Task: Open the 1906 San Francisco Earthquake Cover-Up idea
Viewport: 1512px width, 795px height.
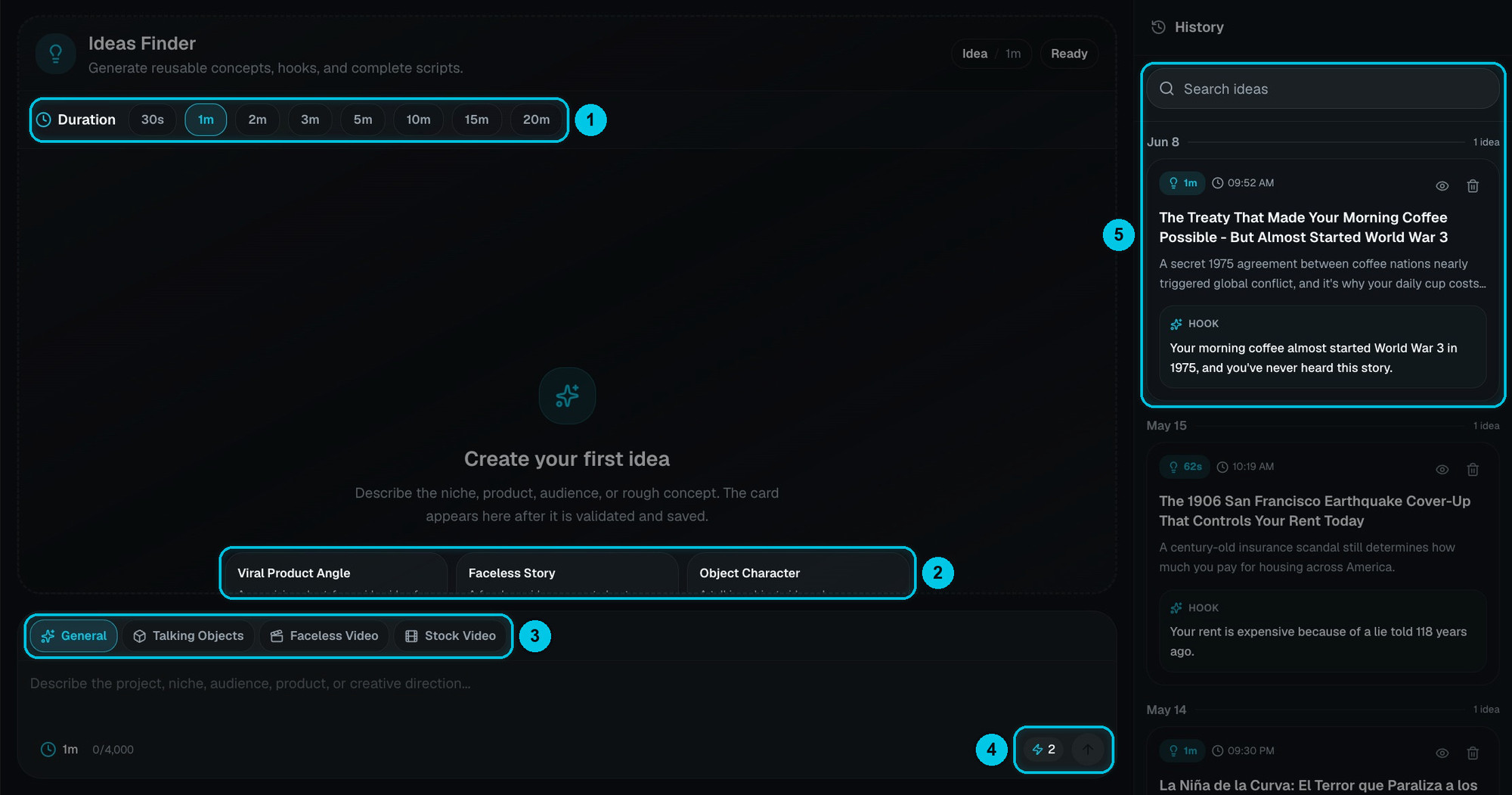Action: coord(1315,511)
